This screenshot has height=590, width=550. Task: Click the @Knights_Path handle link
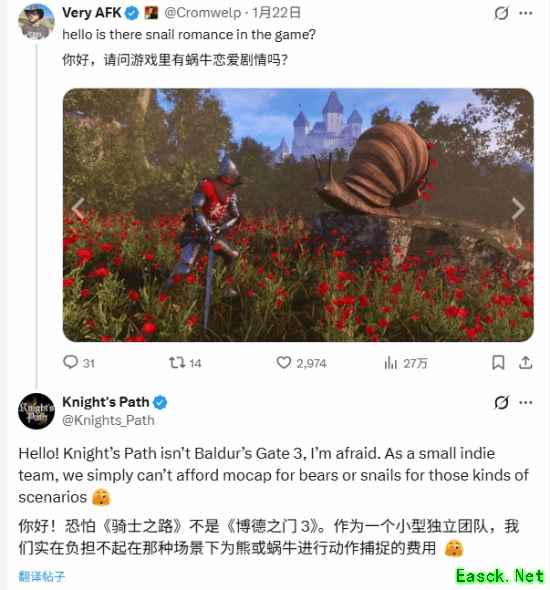point(108,420)
